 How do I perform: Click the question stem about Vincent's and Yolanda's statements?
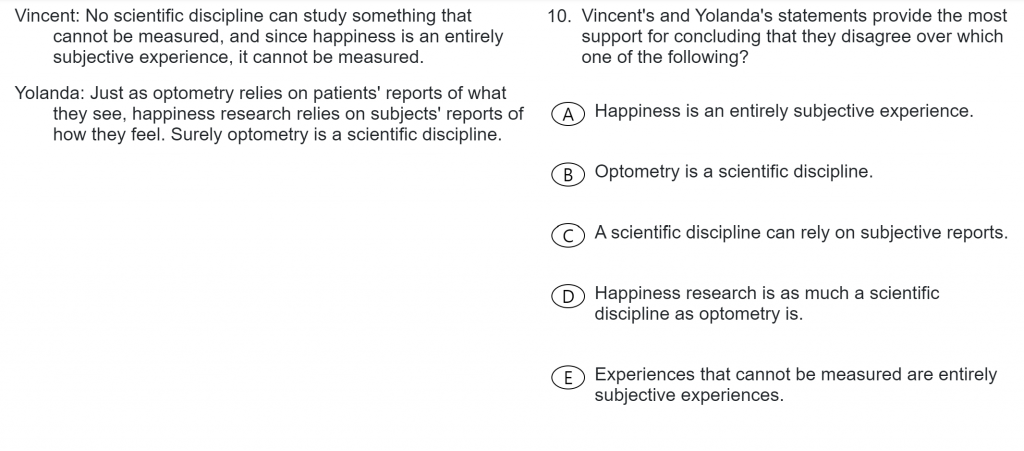point(794,37)
